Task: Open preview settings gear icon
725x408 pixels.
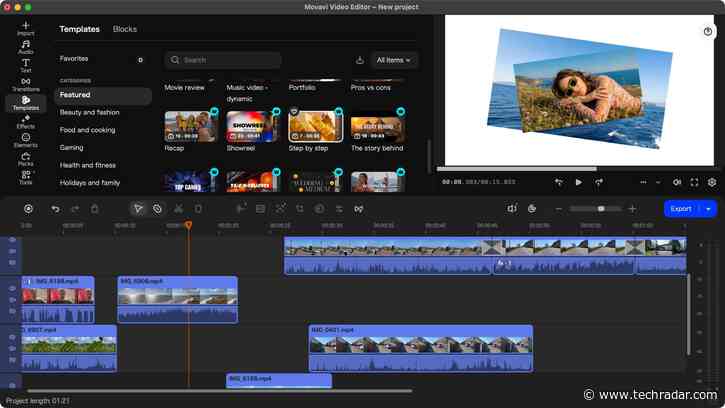Action: tap(712, 182)
